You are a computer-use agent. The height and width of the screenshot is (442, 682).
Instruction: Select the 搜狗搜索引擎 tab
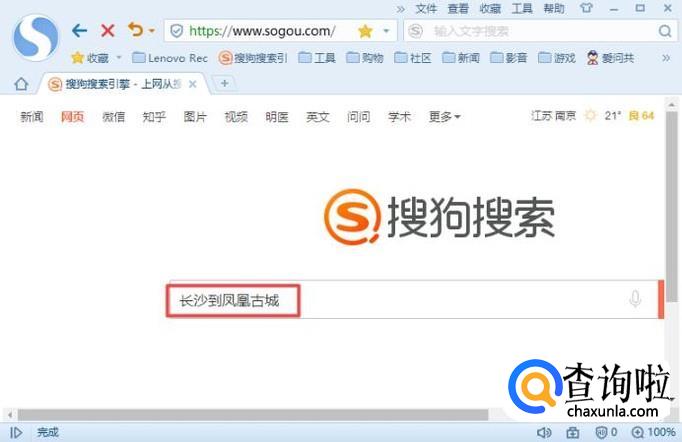pos(124,84)
